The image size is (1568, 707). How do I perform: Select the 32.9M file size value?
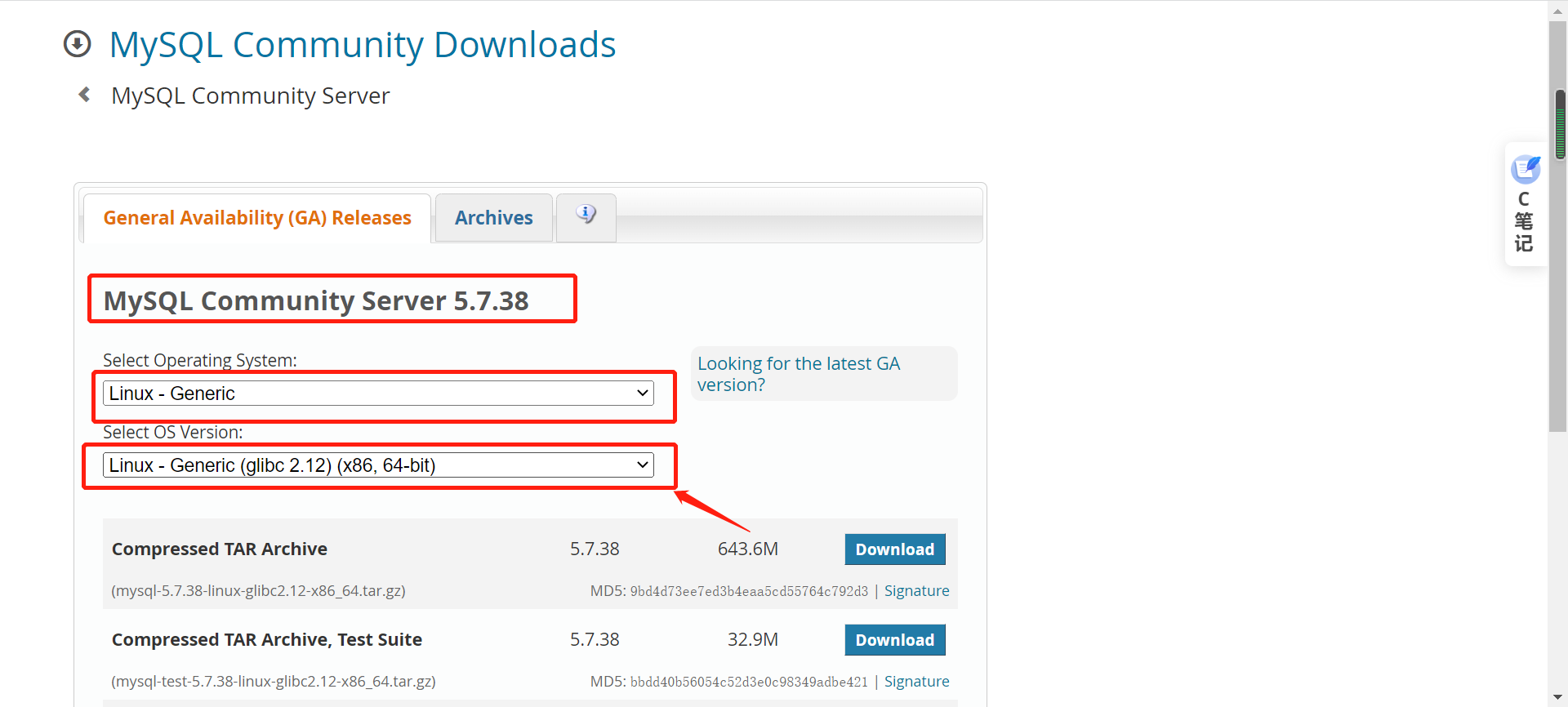coord(753,639)
